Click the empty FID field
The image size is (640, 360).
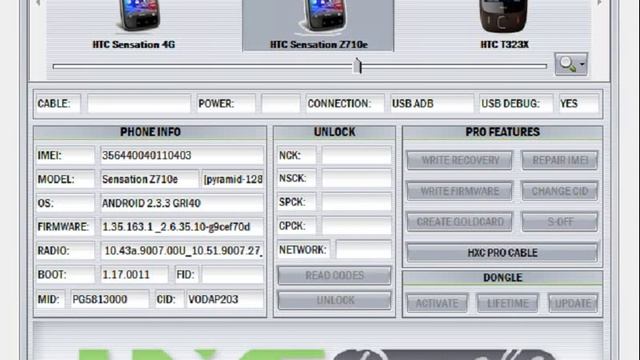(x=233, y=275)
